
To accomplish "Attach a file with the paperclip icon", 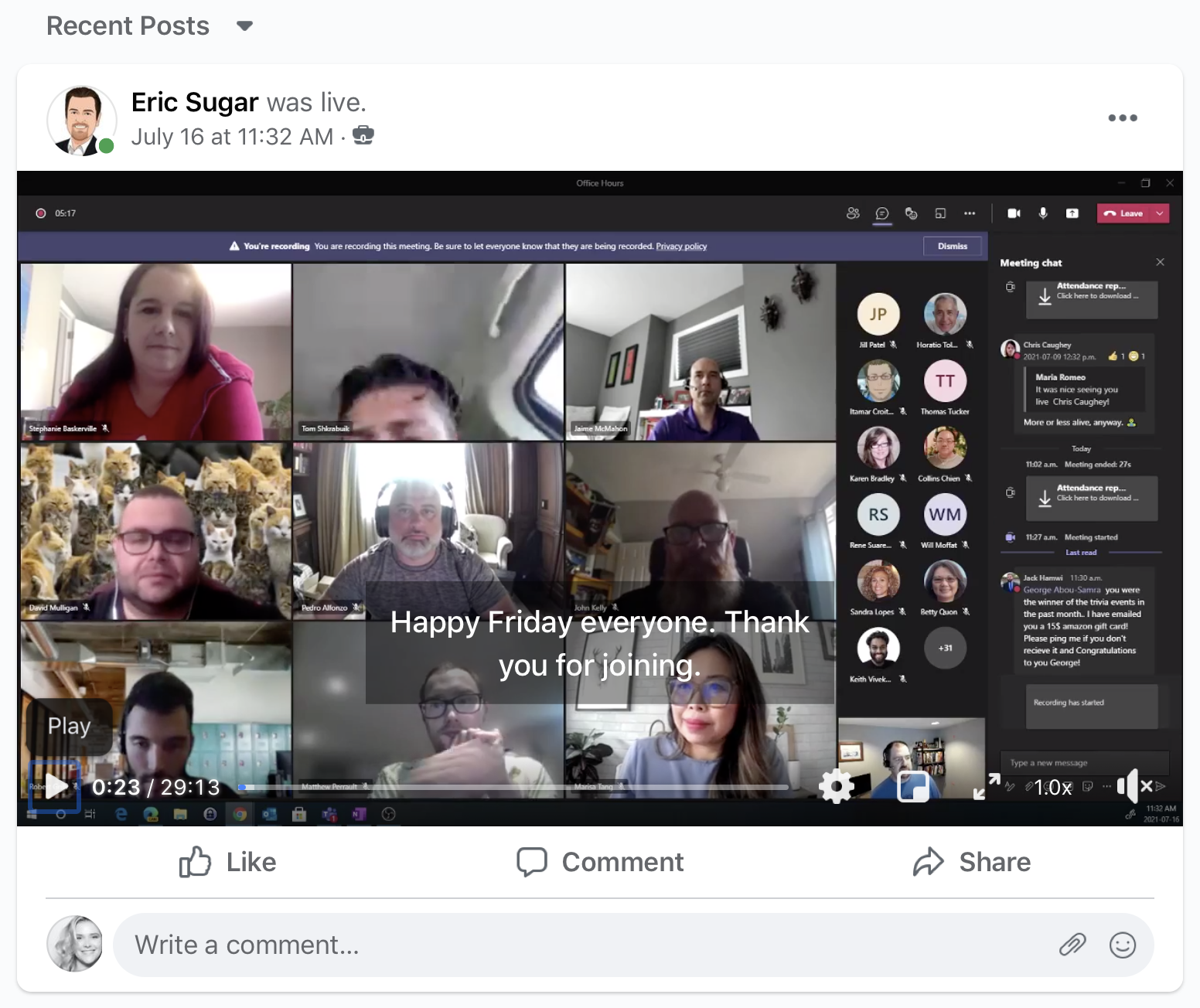I will [1072, 945].
